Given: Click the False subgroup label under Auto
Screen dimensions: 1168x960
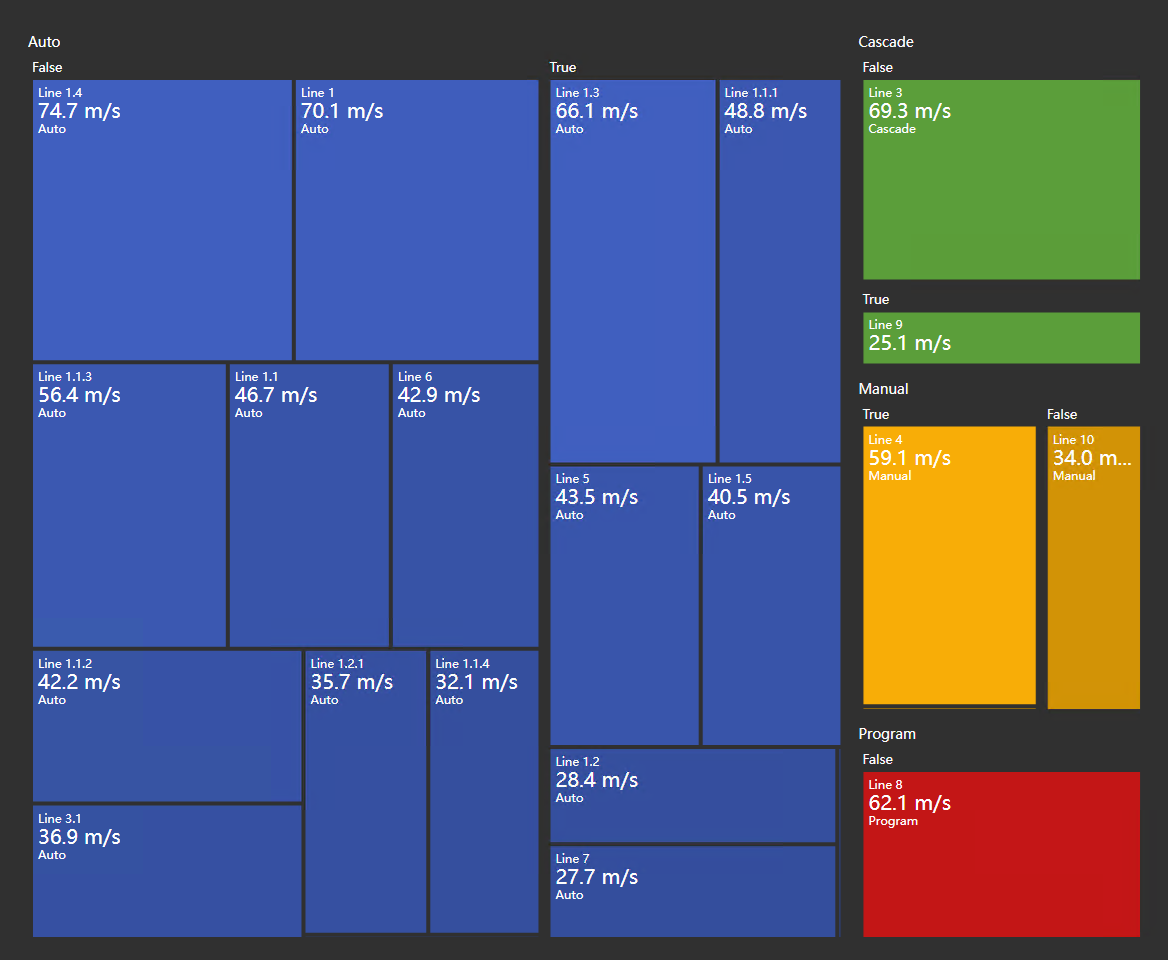Looking at the screenshot, I should pos(47,67).
